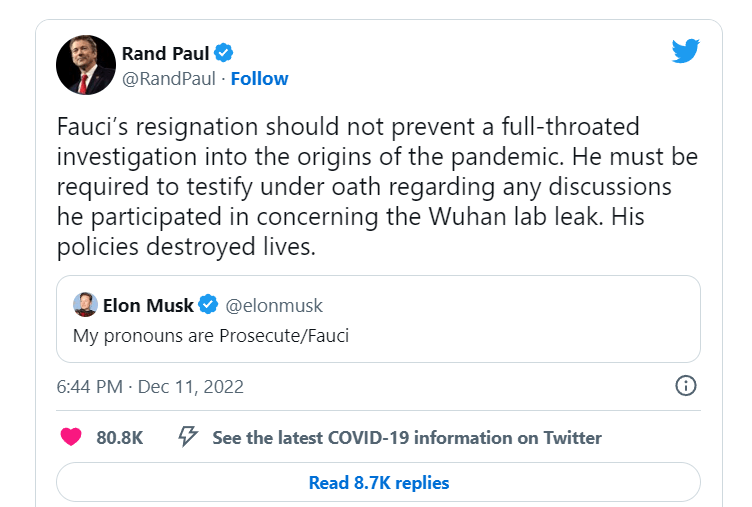Open the tweet info circle icon
Screen dimensions: 752x507
pyautogui.click(x=686, y=386)
